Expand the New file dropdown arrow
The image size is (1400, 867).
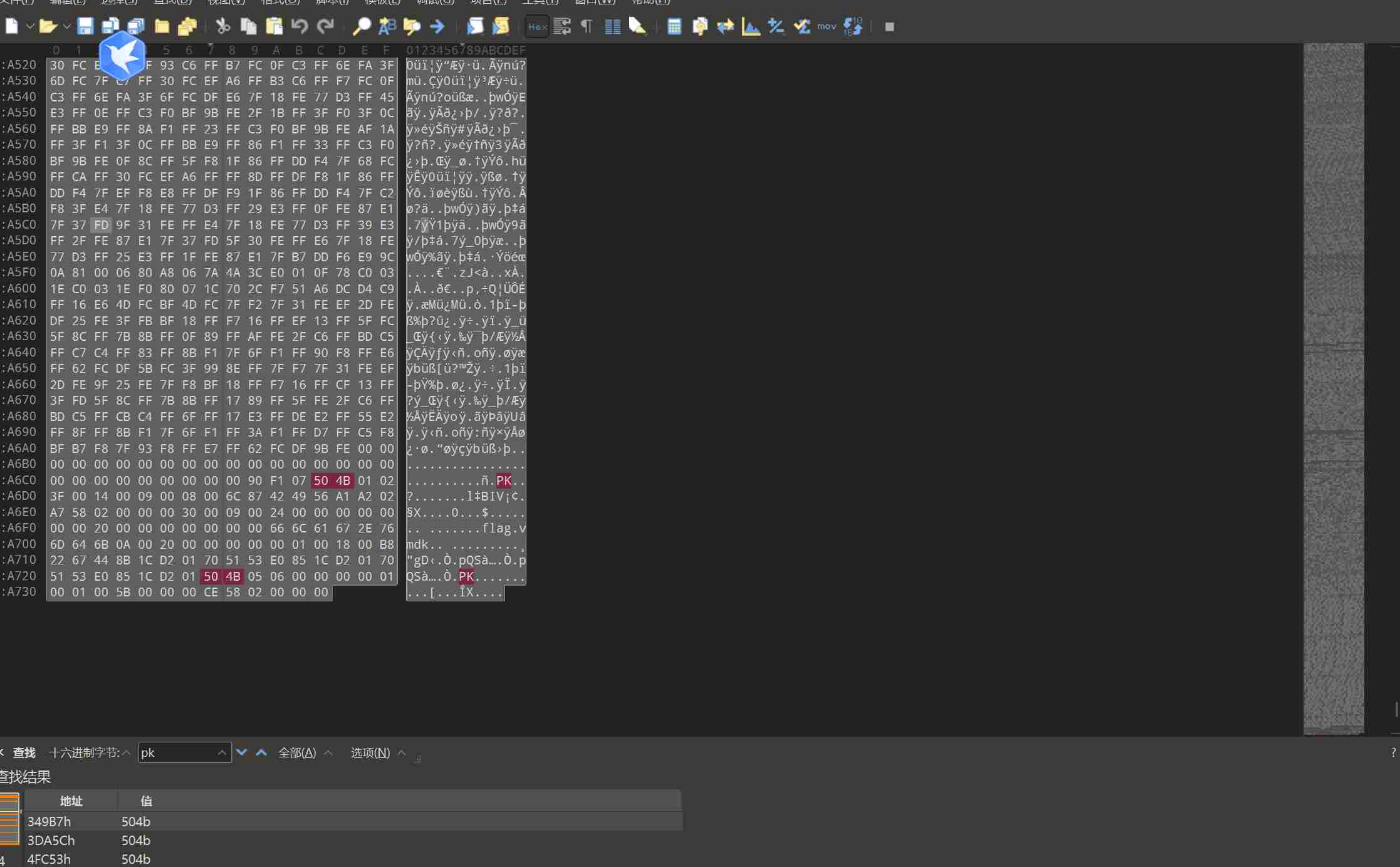(x=29, y=26)
